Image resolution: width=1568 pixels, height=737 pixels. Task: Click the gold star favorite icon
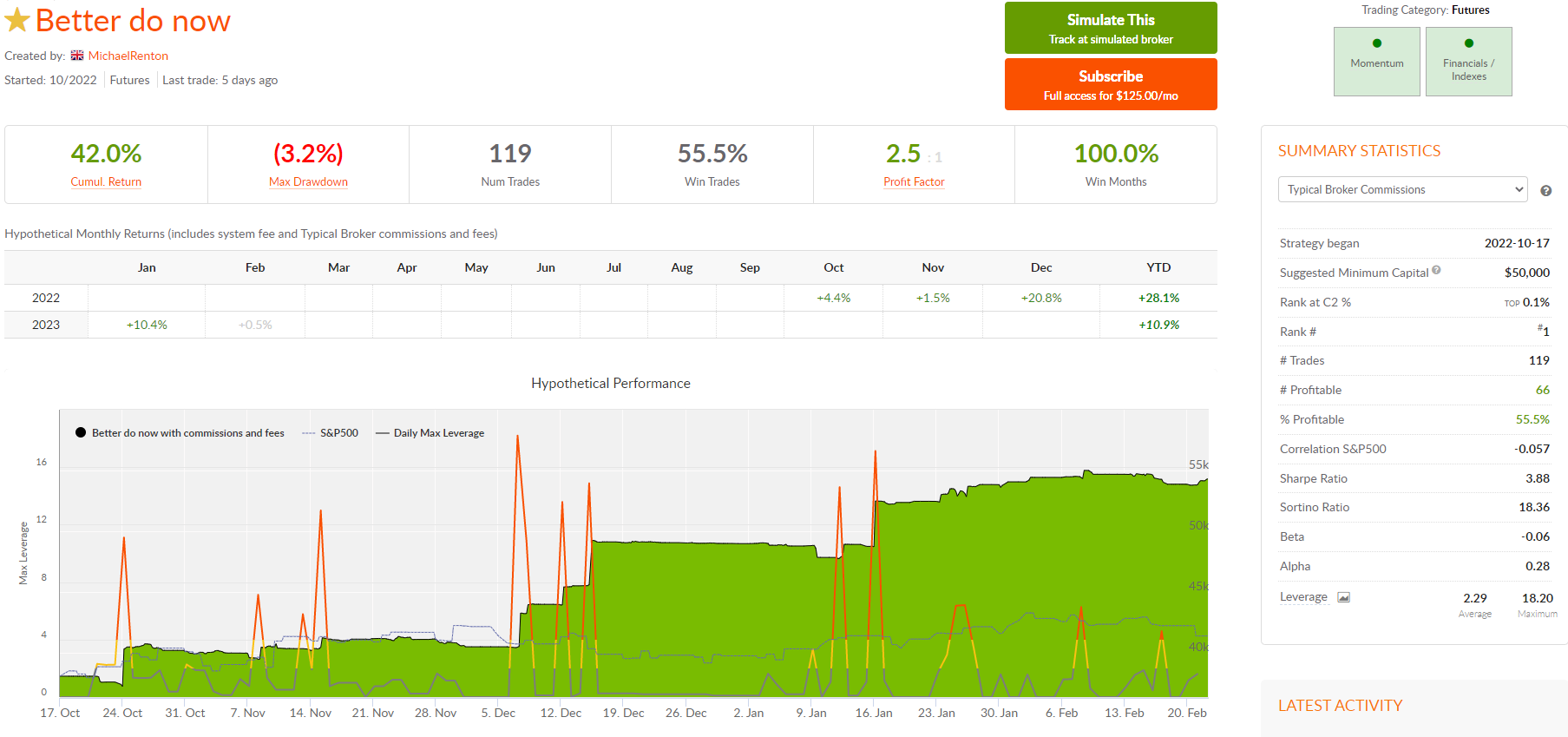pos(17,20)
